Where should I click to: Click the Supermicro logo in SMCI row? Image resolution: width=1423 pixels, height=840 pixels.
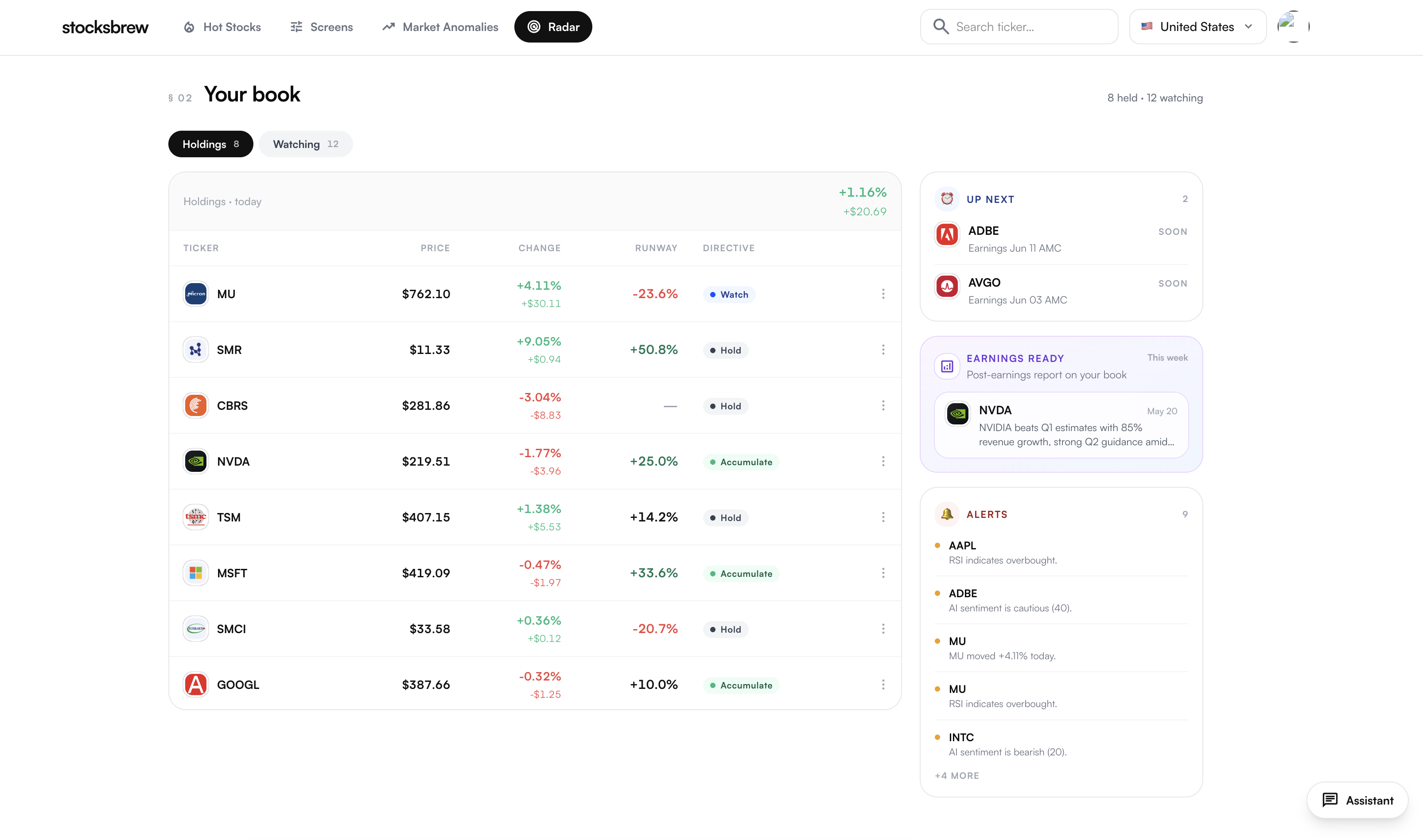[196, 629]
